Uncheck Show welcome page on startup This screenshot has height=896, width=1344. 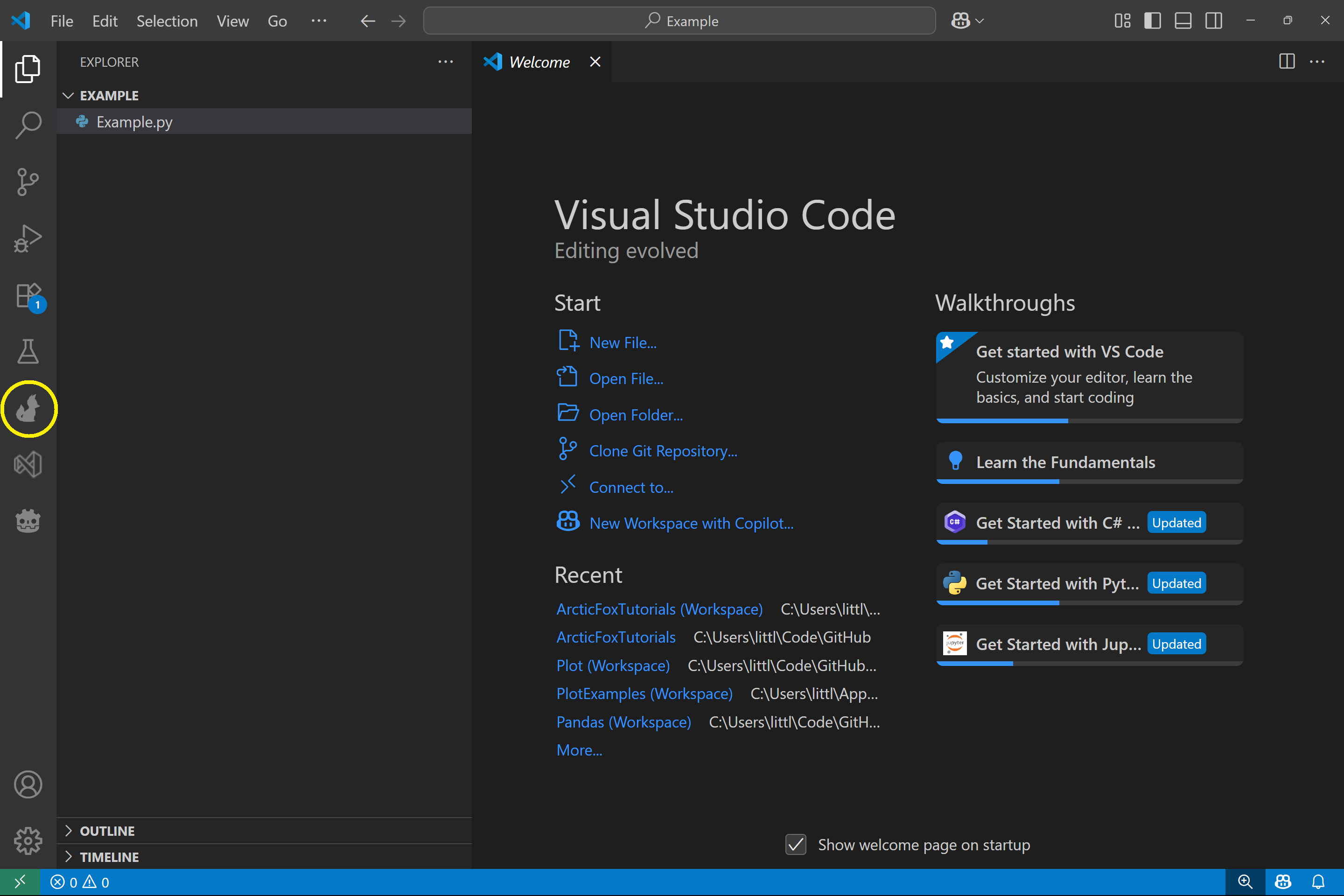[795, 845]
